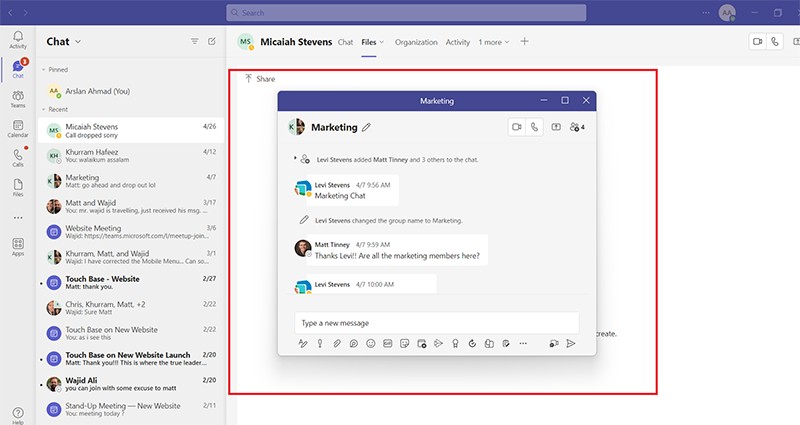
Task: Open the 'Khurram, Matt, and Wajid' chat
Action: pyautogui.click(x=131, y=257)
